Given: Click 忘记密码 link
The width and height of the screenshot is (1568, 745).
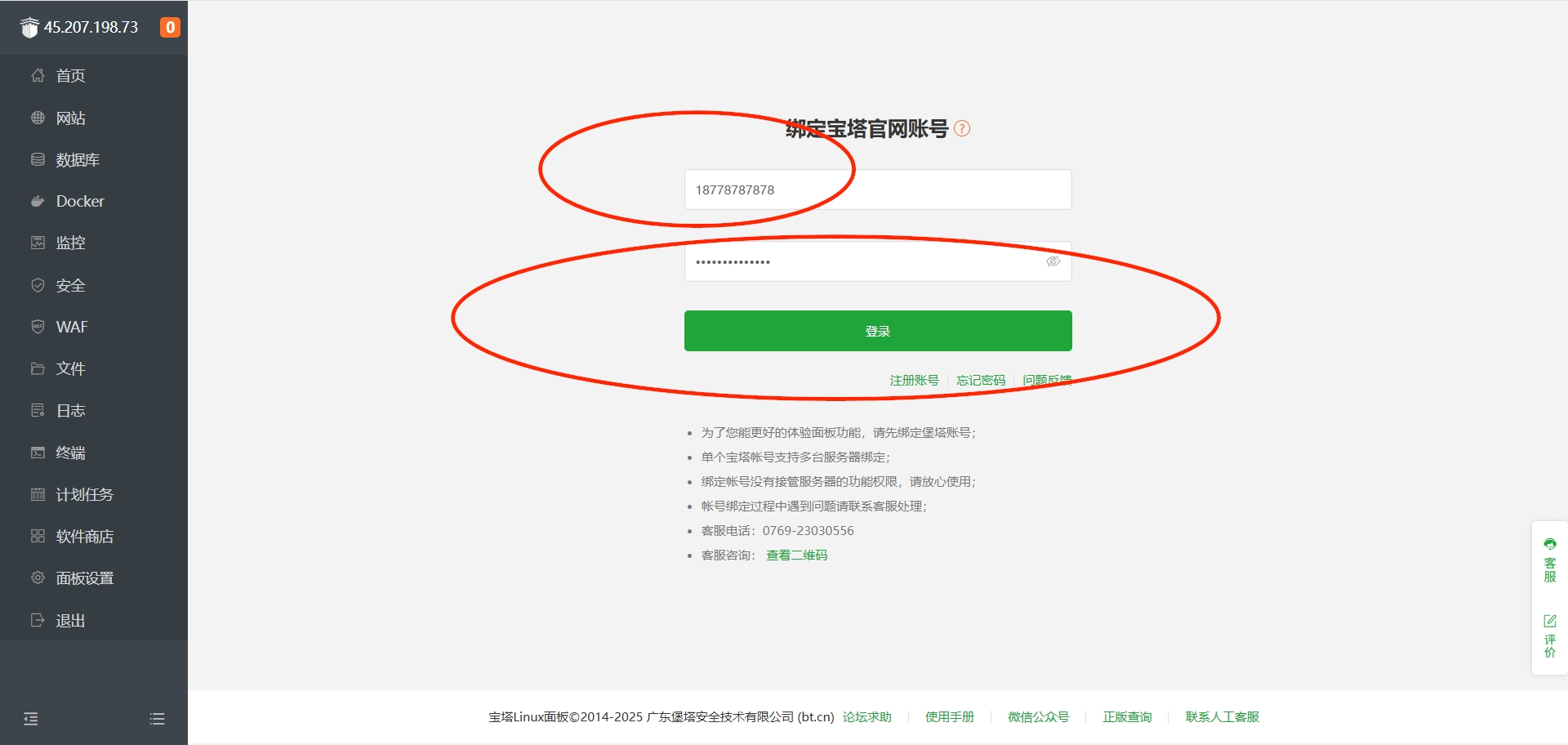Looking at the screenshot, I should pos(981,381).
